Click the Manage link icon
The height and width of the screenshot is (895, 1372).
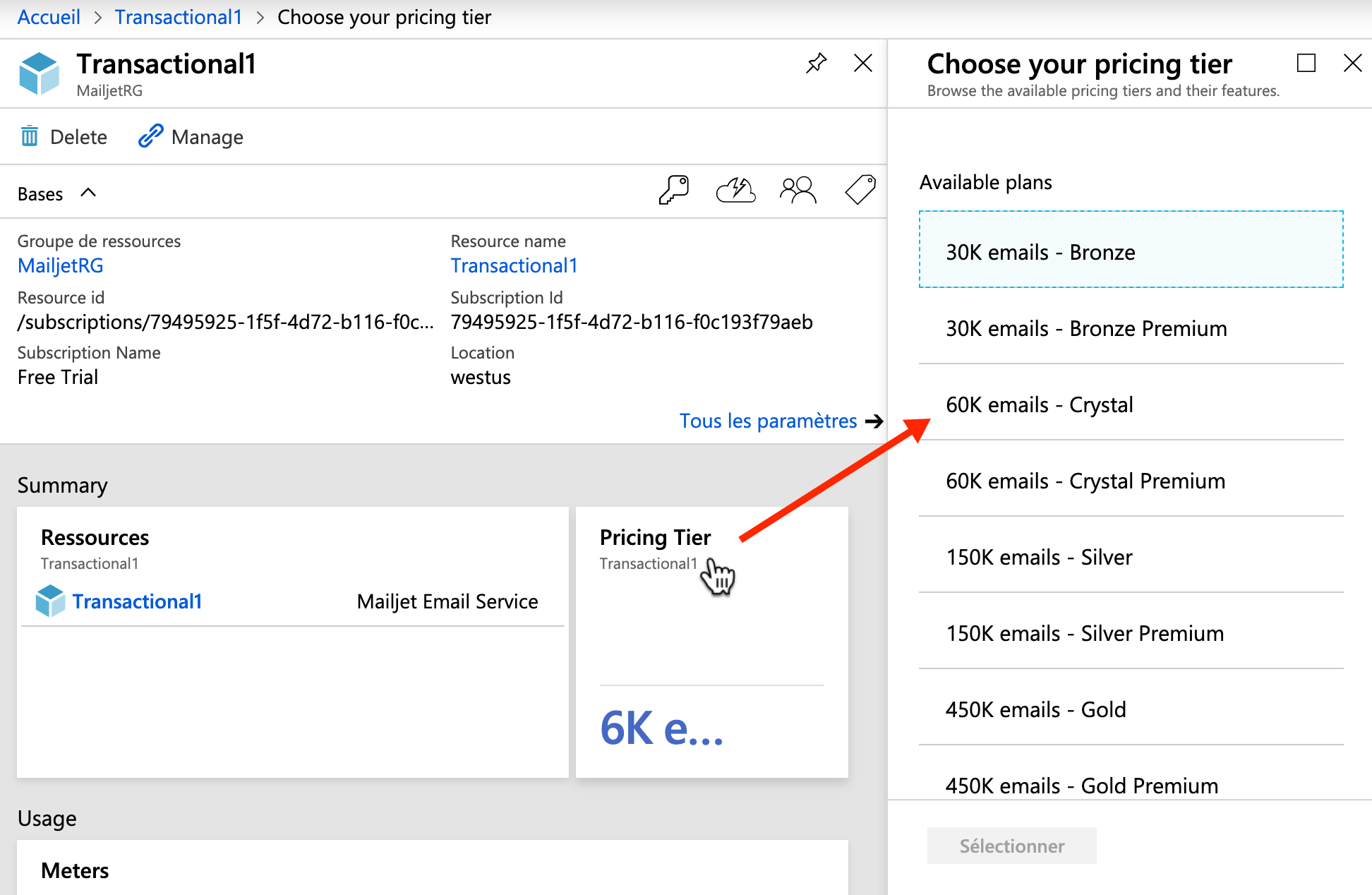click(150, 136)
